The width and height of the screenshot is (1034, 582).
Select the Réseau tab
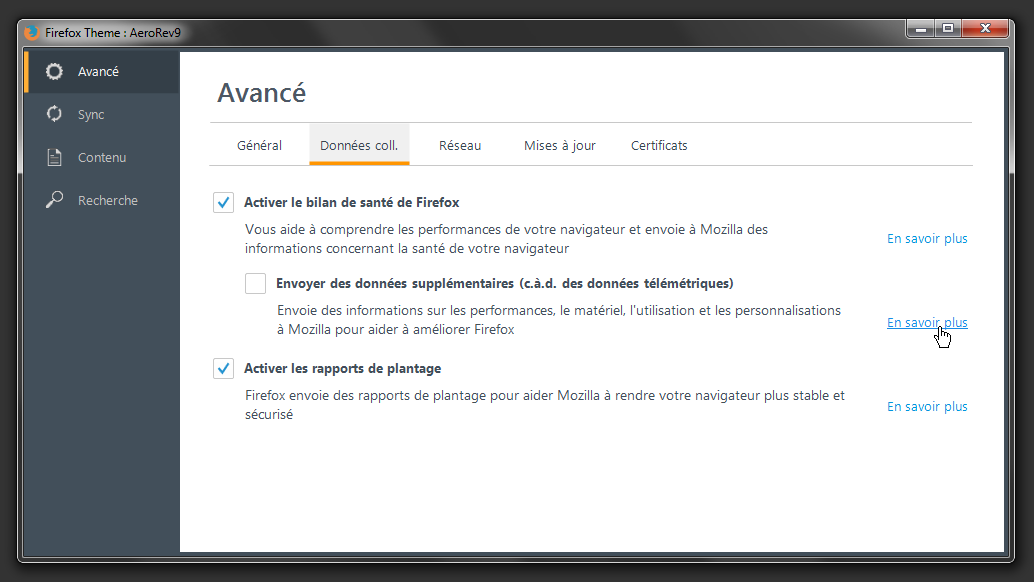[460, 145]
